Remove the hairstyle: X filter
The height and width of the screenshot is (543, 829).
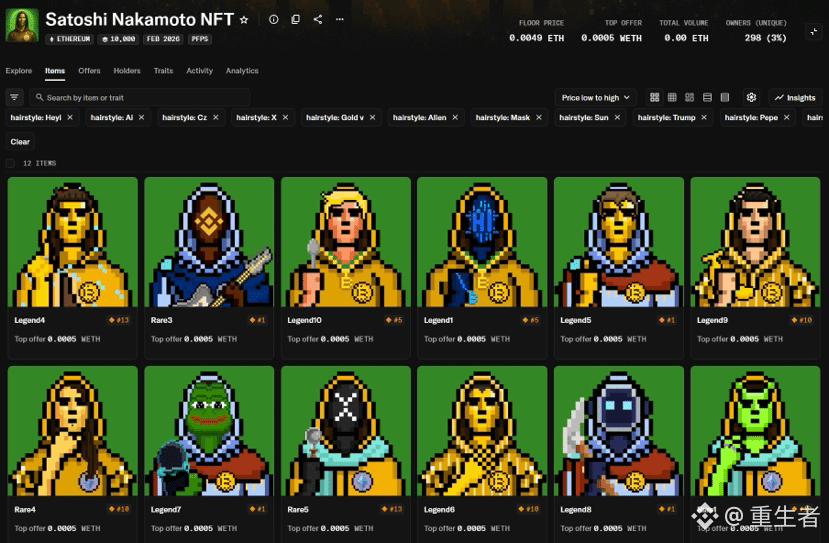click(x=285, y=117)
